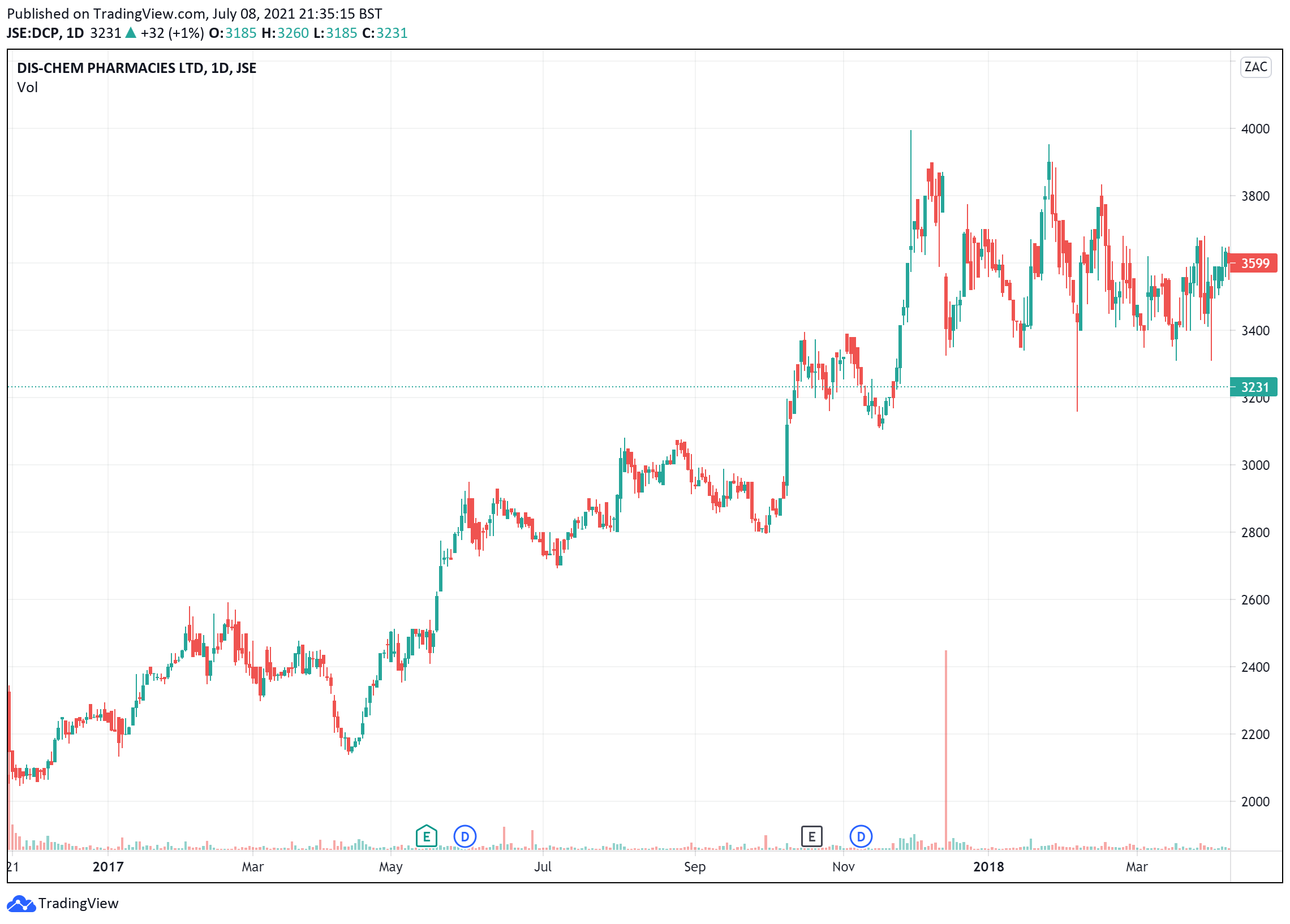Viewport: 1290px width, 924px height.
Task: Click the green 3231 current price label
Action: point(1253,387)
